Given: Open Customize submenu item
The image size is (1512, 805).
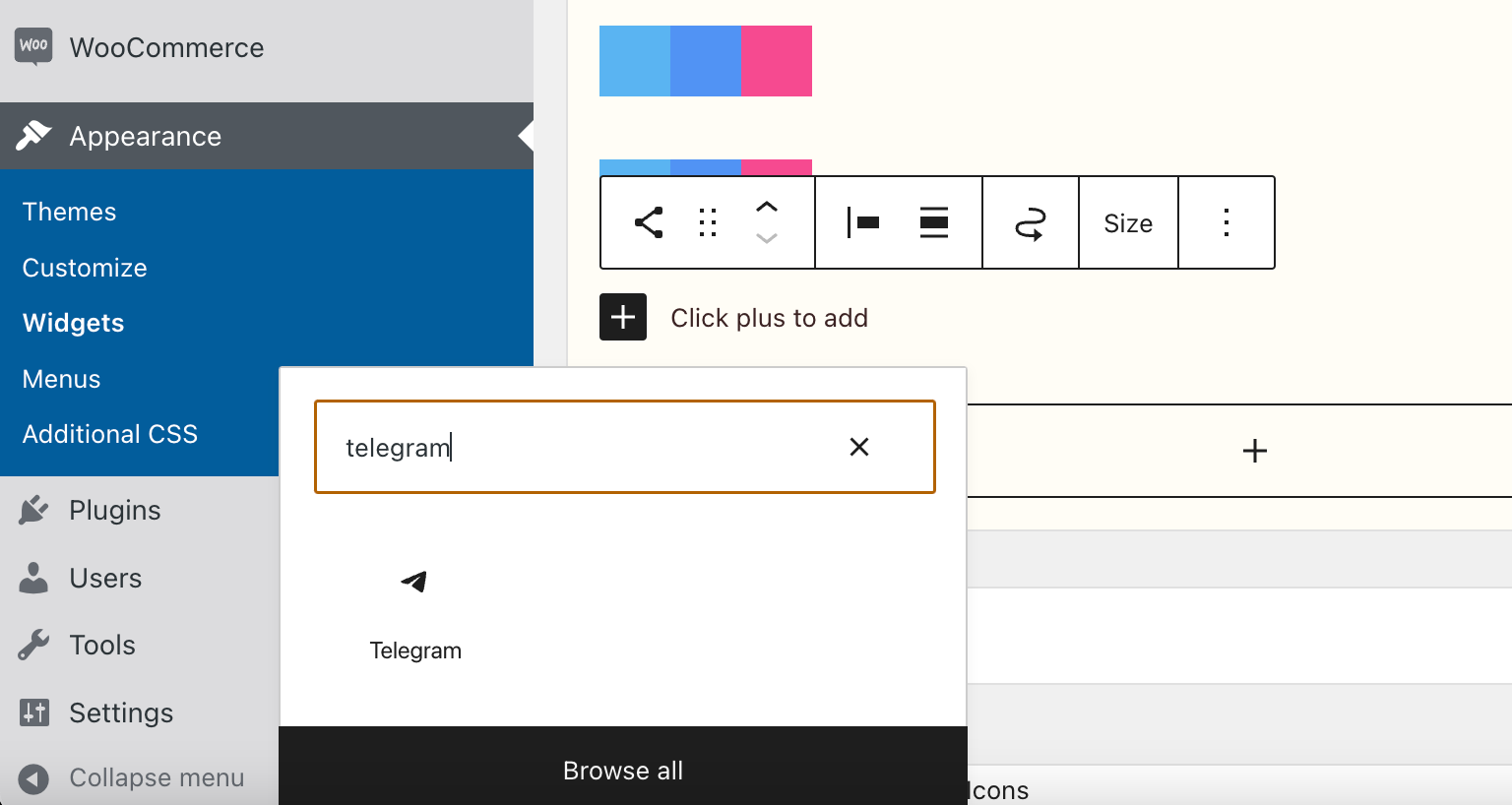Looking at the screenshot, I should tap(85, 268).
